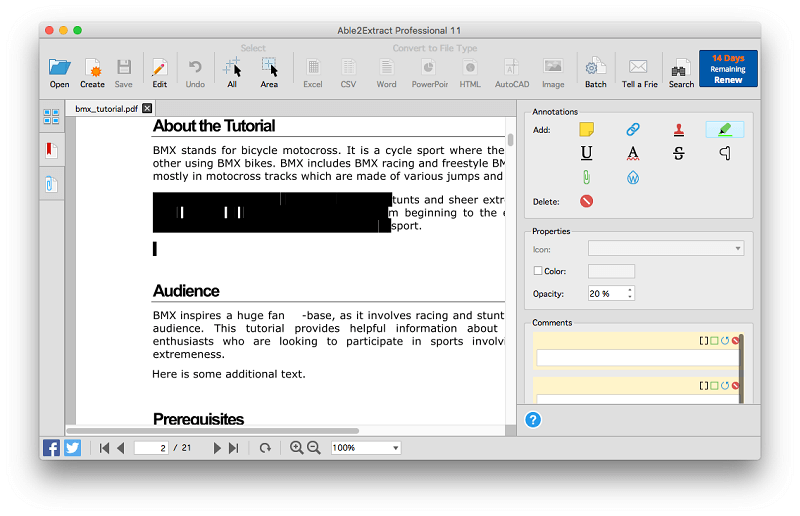
Task: Choose Select All in the toolbar
Action: (x=232, y=73)
